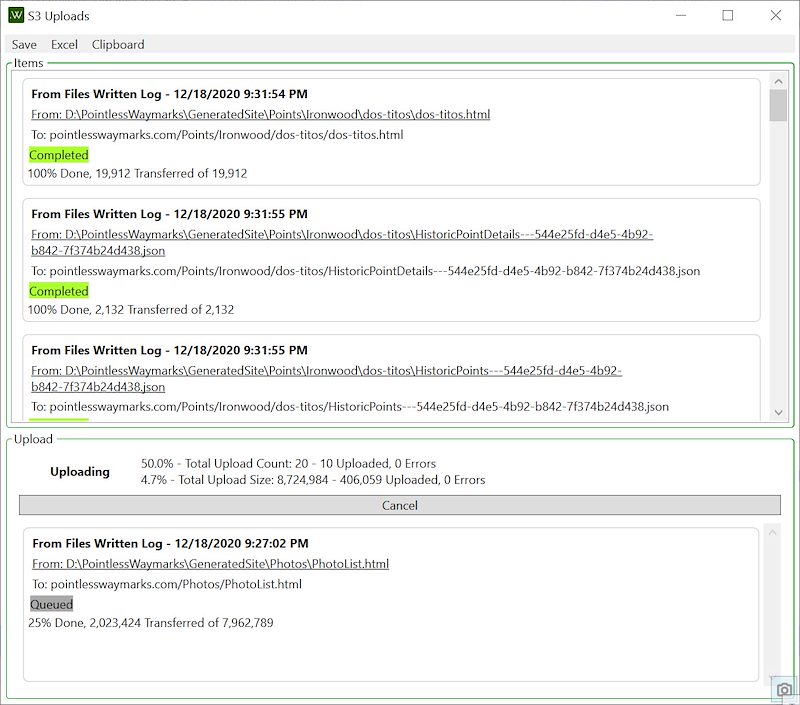Click the Queued status label

(52, 605)
